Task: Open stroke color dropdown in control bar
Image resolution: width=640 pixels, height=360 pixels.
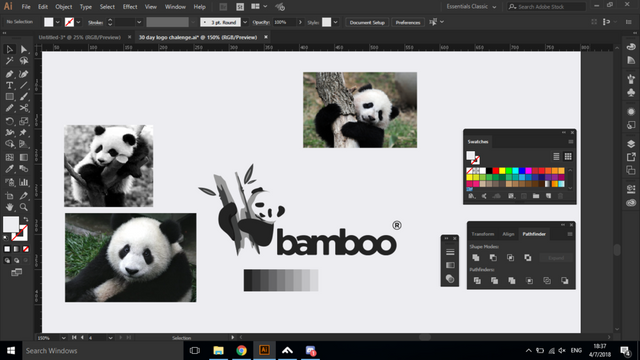Action: [78, 22]
